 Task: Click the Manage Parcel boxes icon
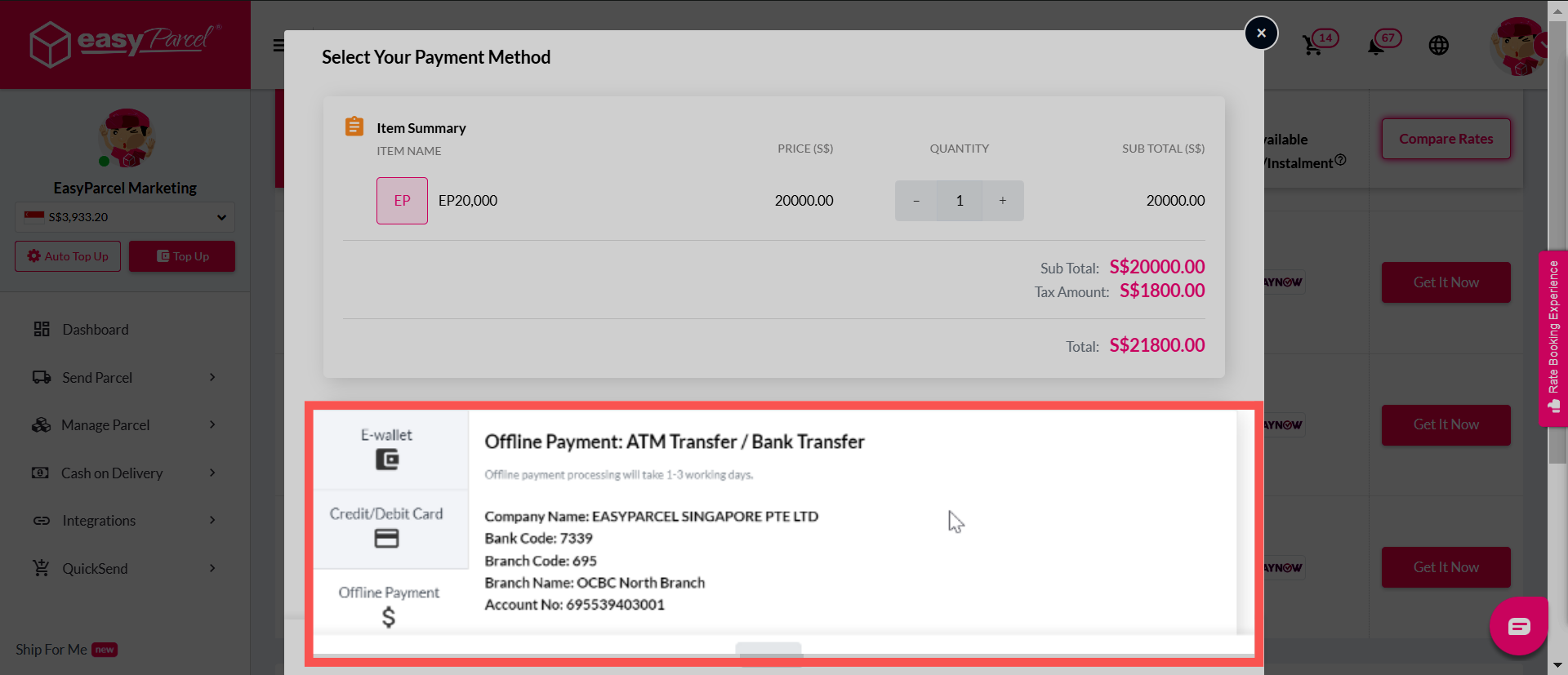tap(41, 424)
